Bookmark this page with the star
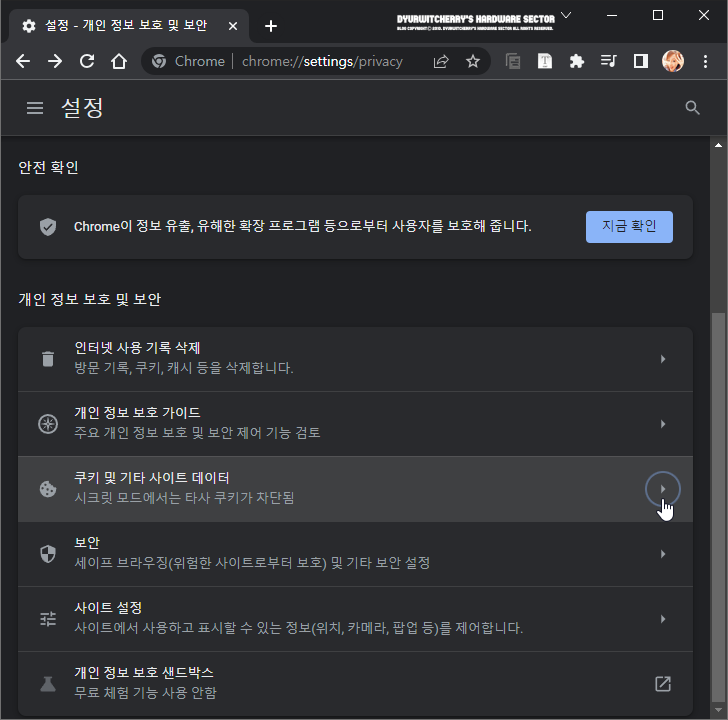 tap(473, 61)
